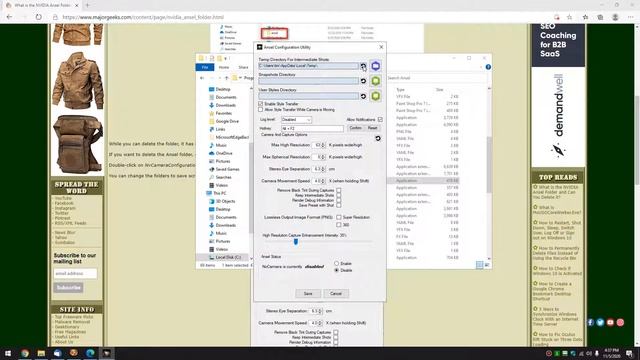
Task: Enable Keep Intermediate Shots
Action: point(338,196)
